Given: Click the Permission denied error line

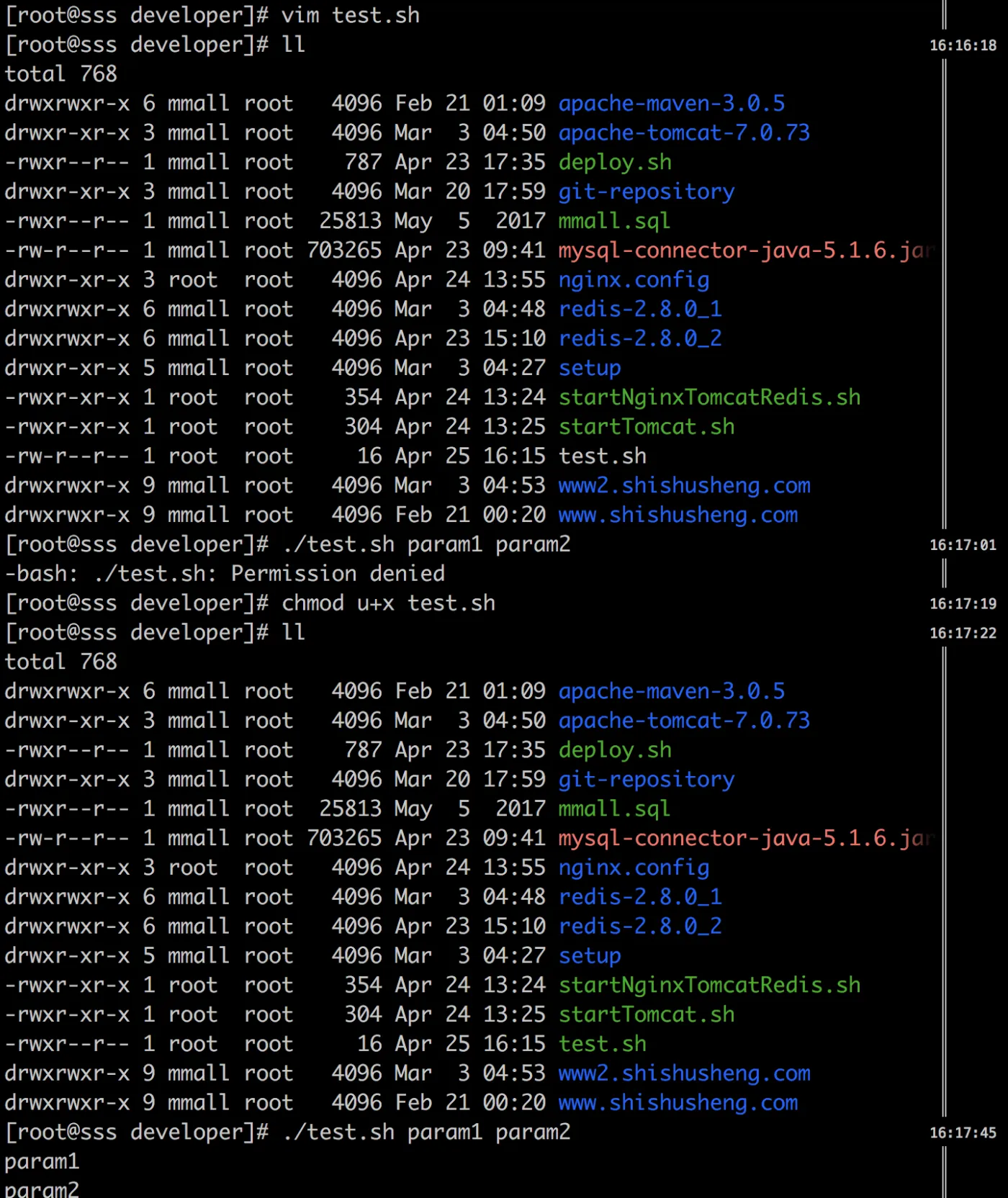Looking at the screenshot, I should point(225,574).
